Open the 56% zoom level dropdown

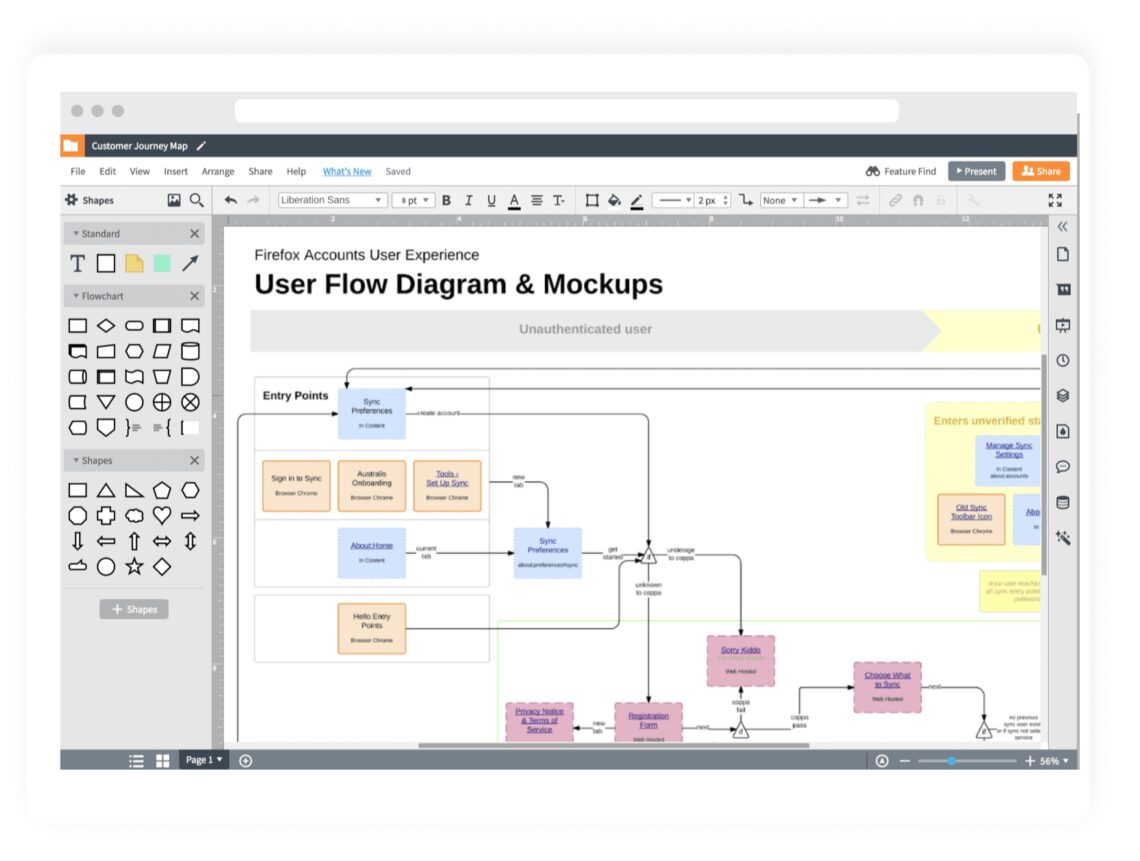(1054, 761)
